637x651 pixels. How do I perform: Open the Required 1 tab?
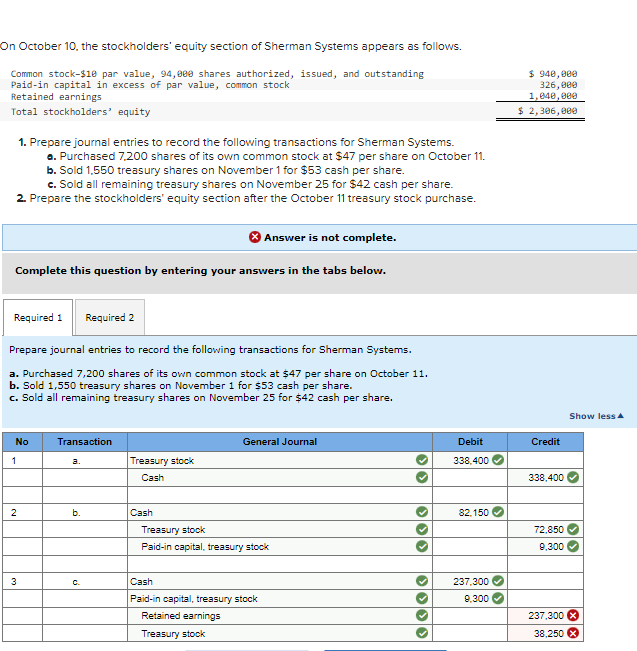point(38,317)
